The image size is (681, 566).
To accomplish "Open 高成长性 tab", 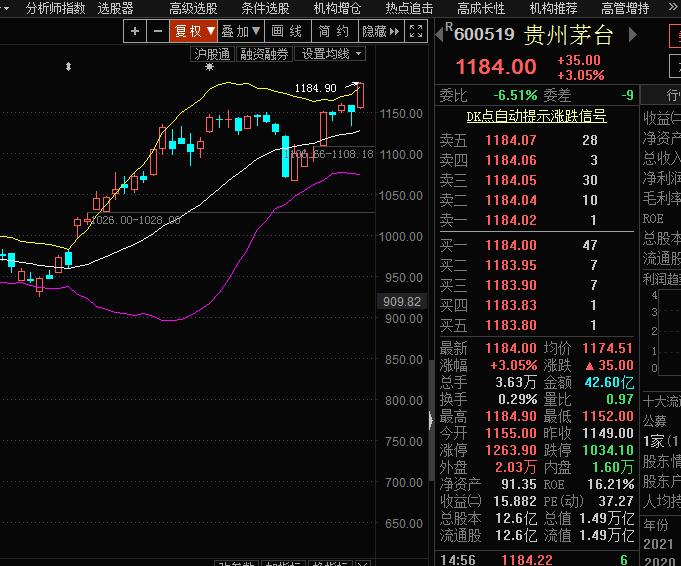I will (481, 8).
